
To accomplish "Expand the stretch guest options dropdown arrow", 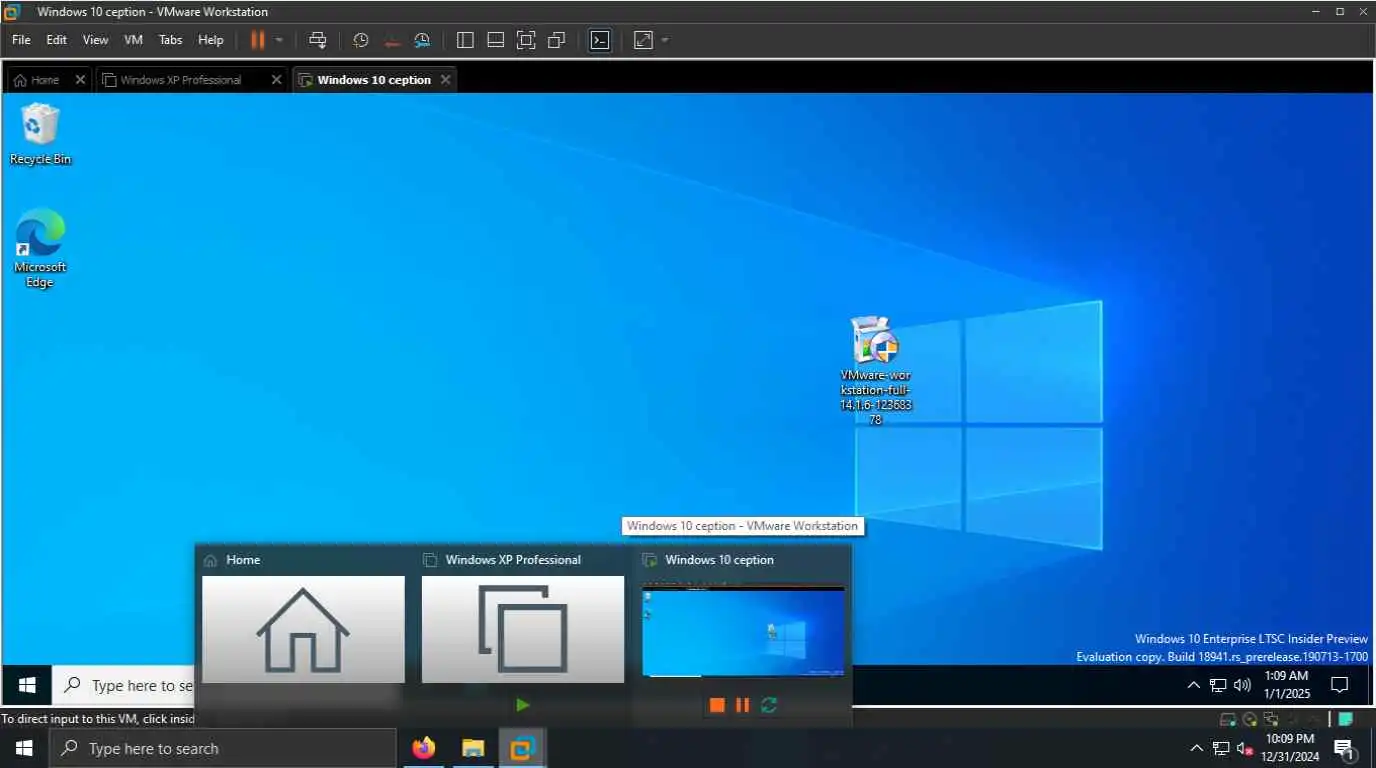I will [665, 40].
